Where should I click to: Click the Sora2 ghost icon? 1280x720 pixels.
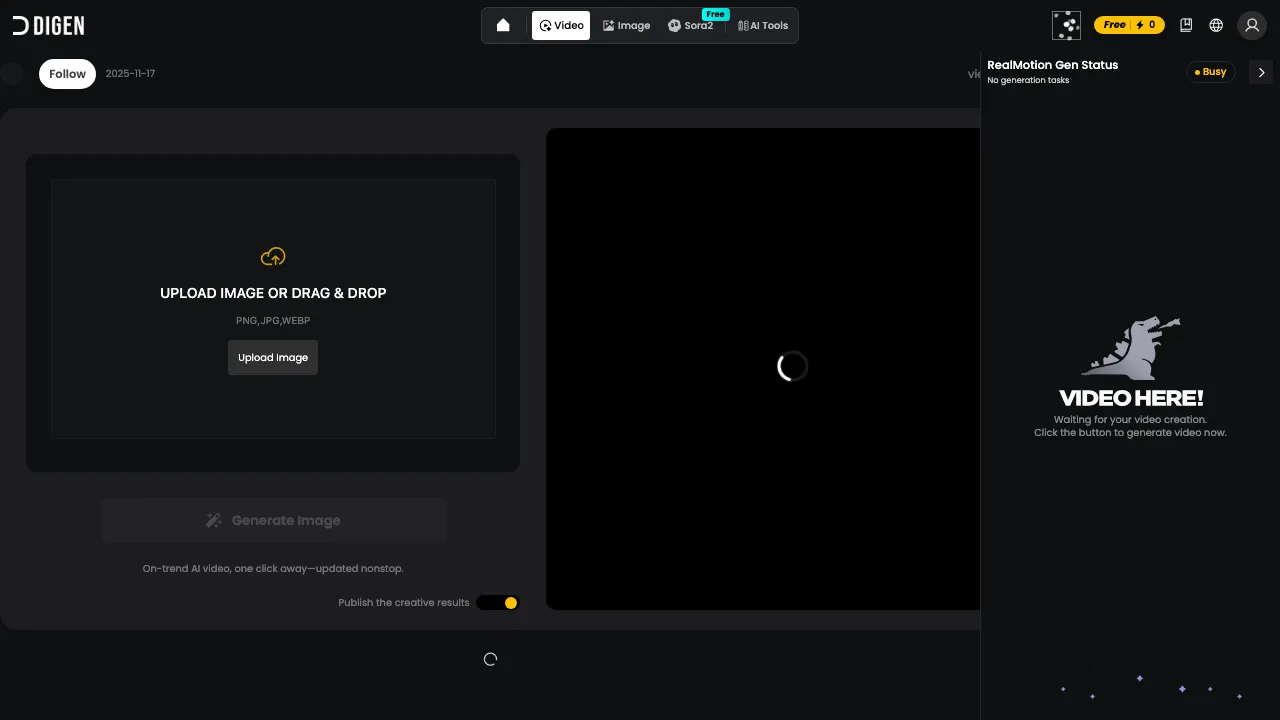(675, 25)
